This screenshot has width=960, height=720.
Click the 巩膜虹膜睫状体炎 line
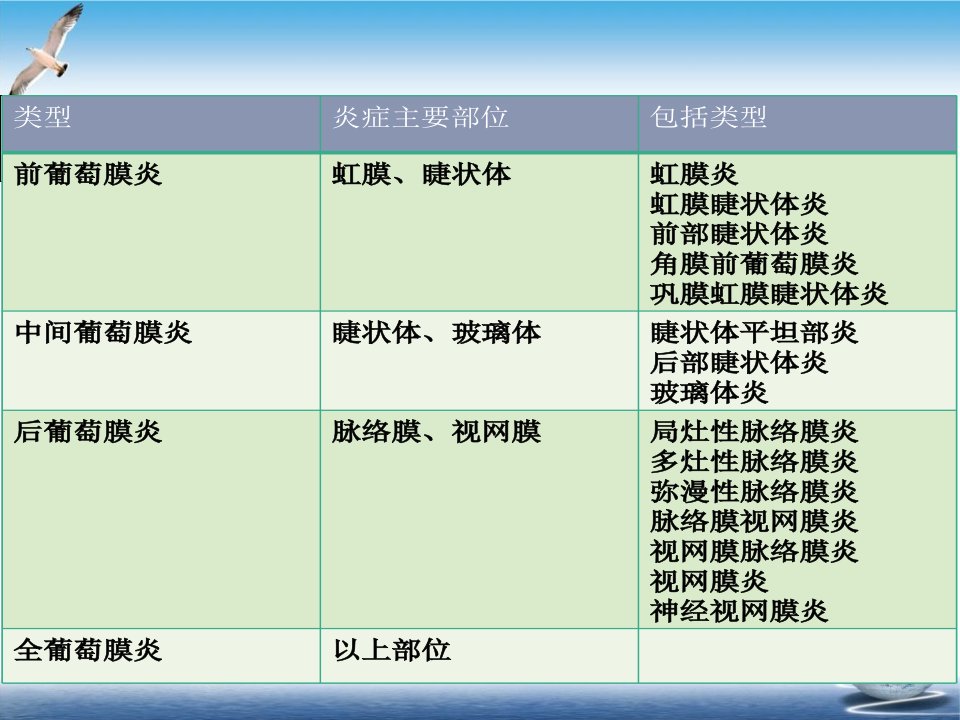coord(769,294)
